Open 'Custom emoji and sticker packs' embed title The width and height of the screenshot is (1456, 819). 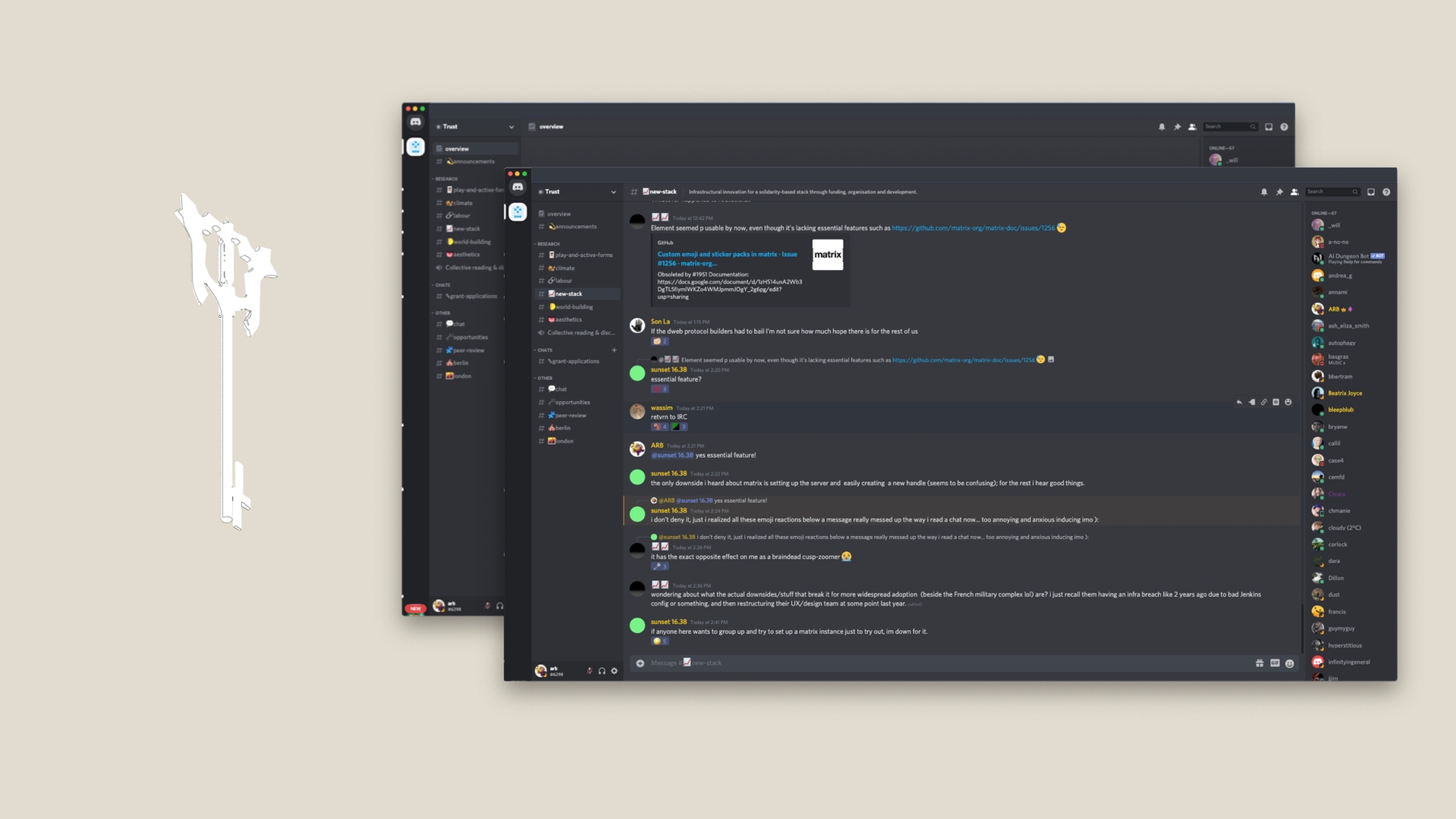point(727,259)
